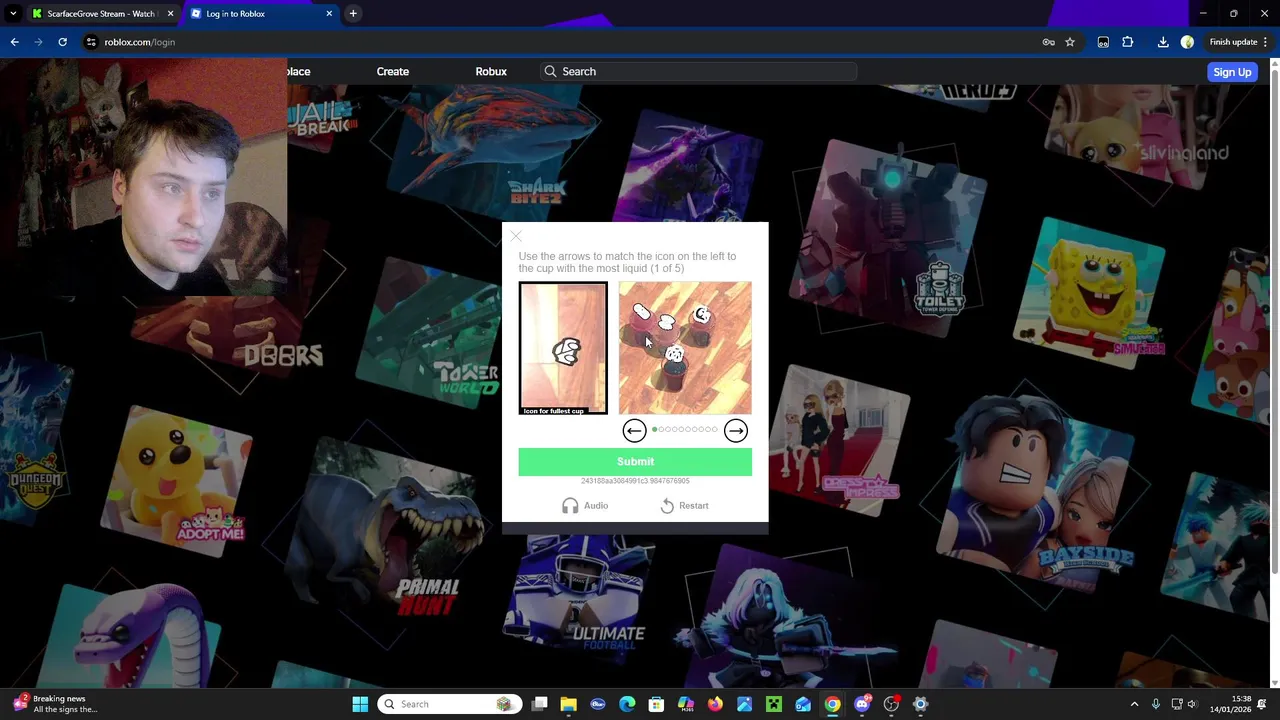Launch Microsoft Edge from the taskbar

coord(627,704)
